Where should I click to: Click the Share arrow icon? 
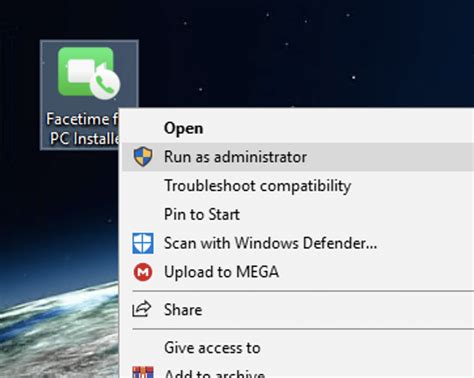(142, 309)
